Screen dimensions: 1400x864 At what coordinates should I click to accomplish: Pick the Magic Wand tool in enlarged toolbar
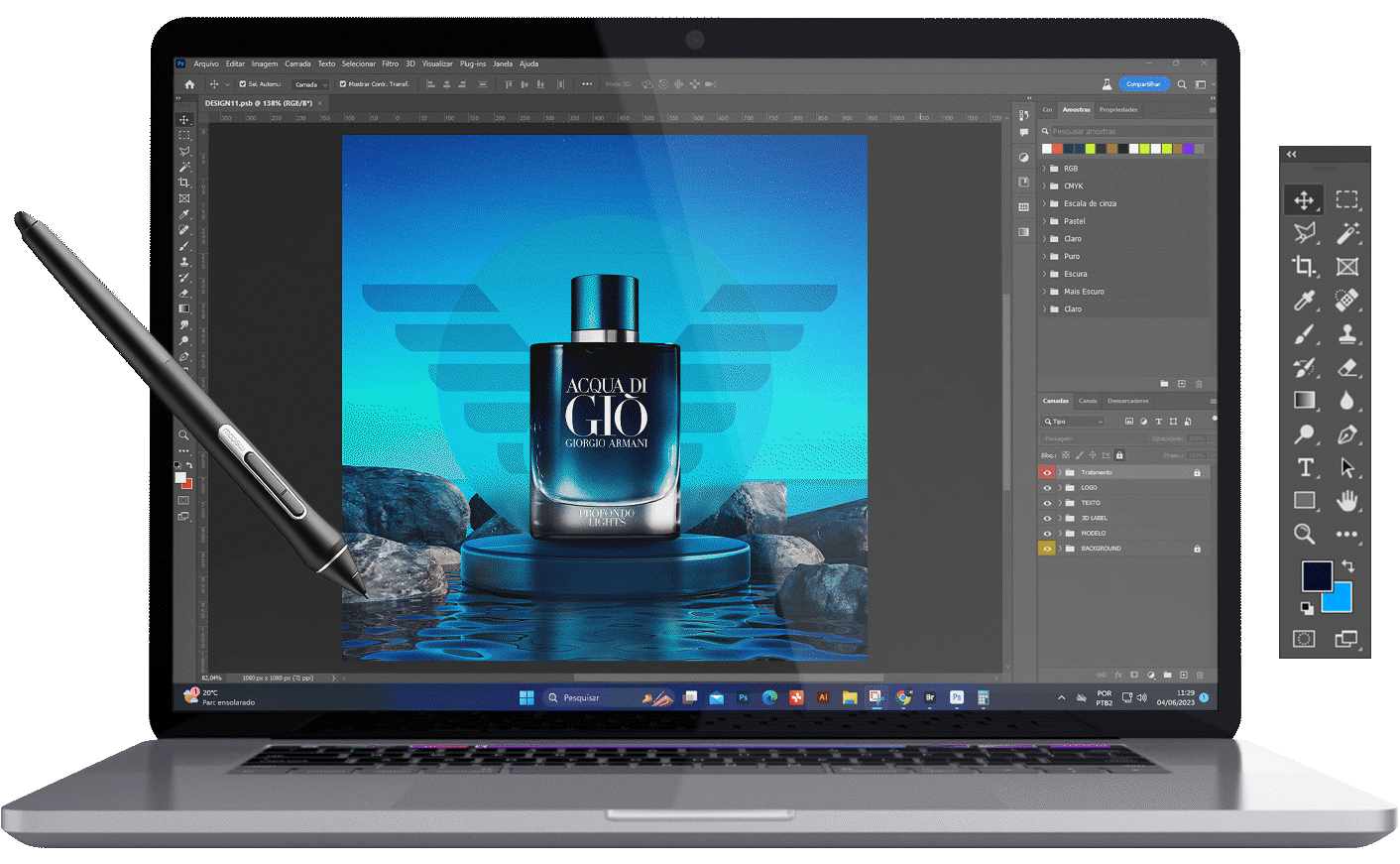pyautogui.click(x=1346, y=233)
